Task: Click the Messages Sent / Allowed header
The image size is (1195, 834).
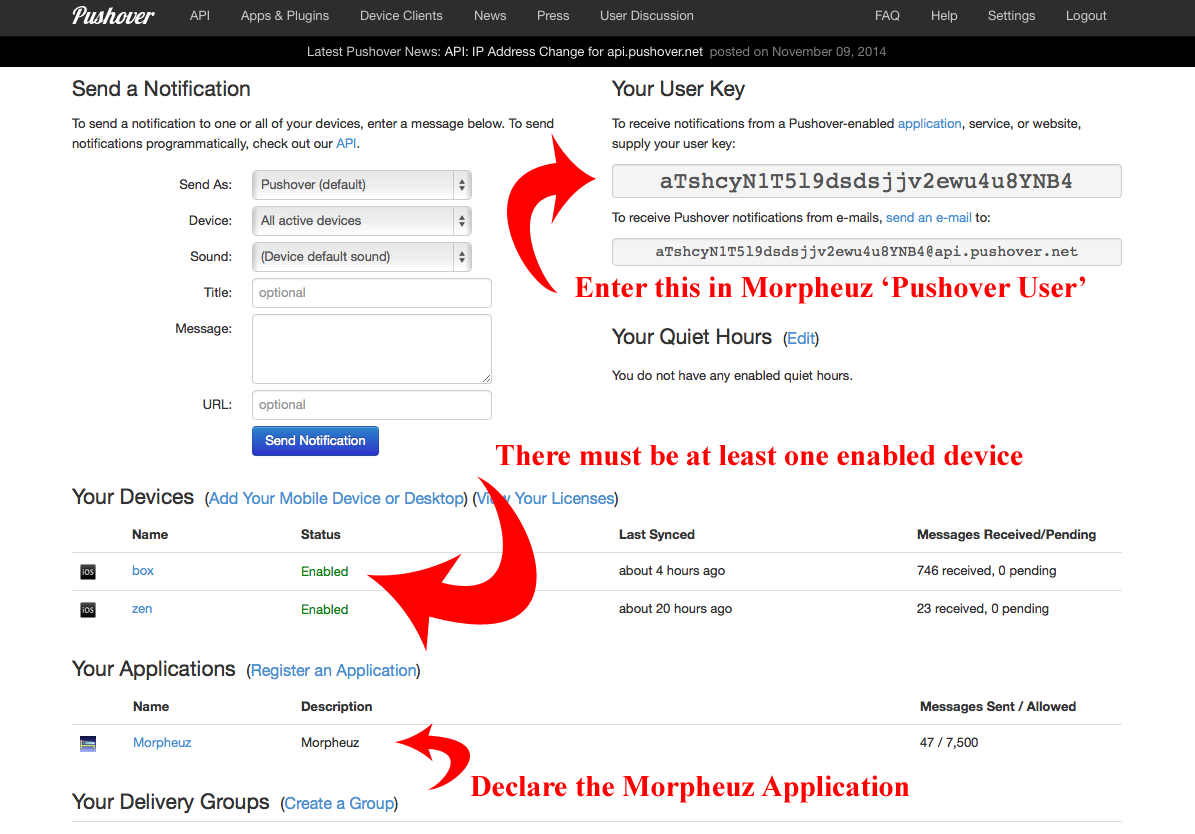Action: tap(998, 707)
